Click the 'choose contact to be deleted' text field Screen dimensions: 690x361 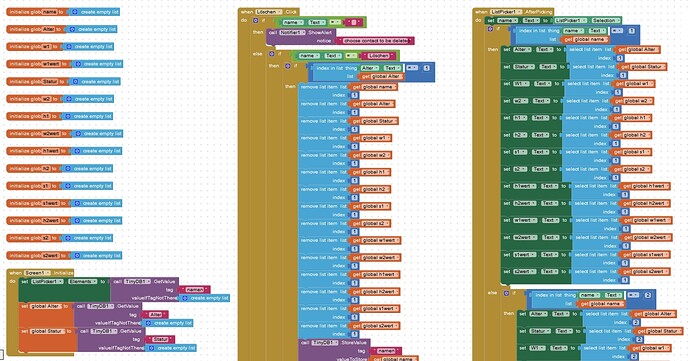pos(376,41)
